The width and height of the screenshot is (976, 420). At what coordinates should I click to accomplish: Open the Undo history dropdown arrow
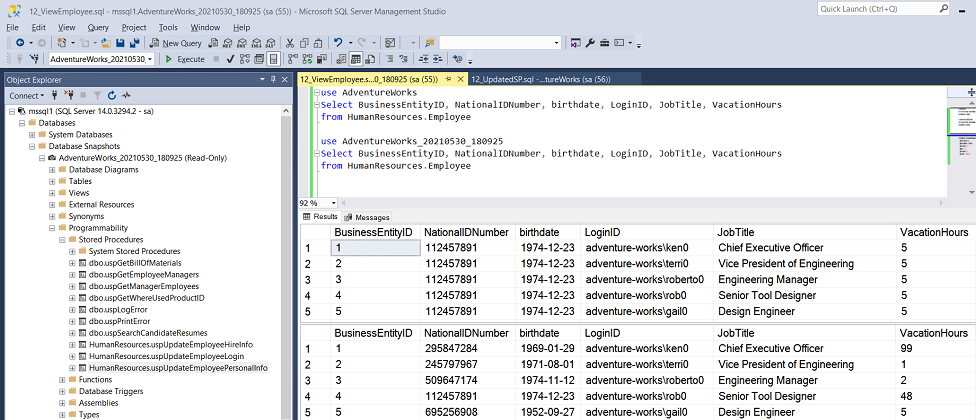coord(350,43)
